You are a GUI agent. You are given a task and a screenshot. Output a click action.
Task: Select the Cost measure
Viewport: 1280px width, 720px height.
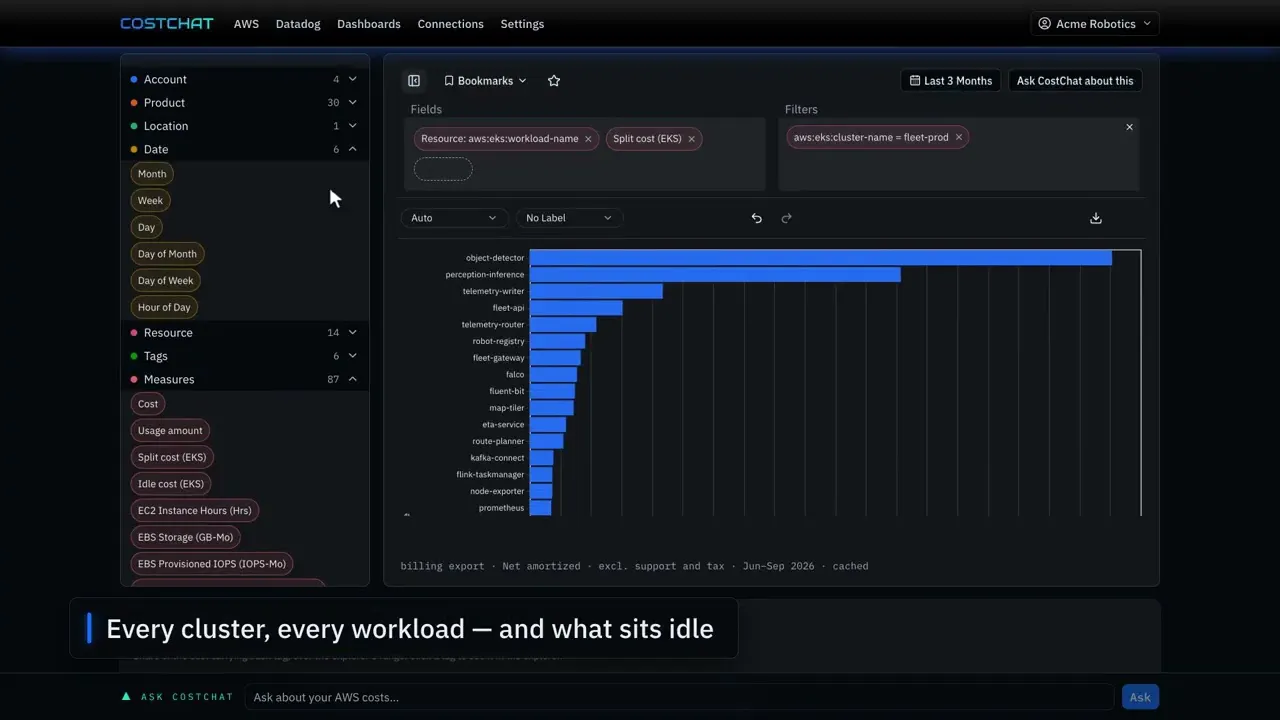[148, 404]
